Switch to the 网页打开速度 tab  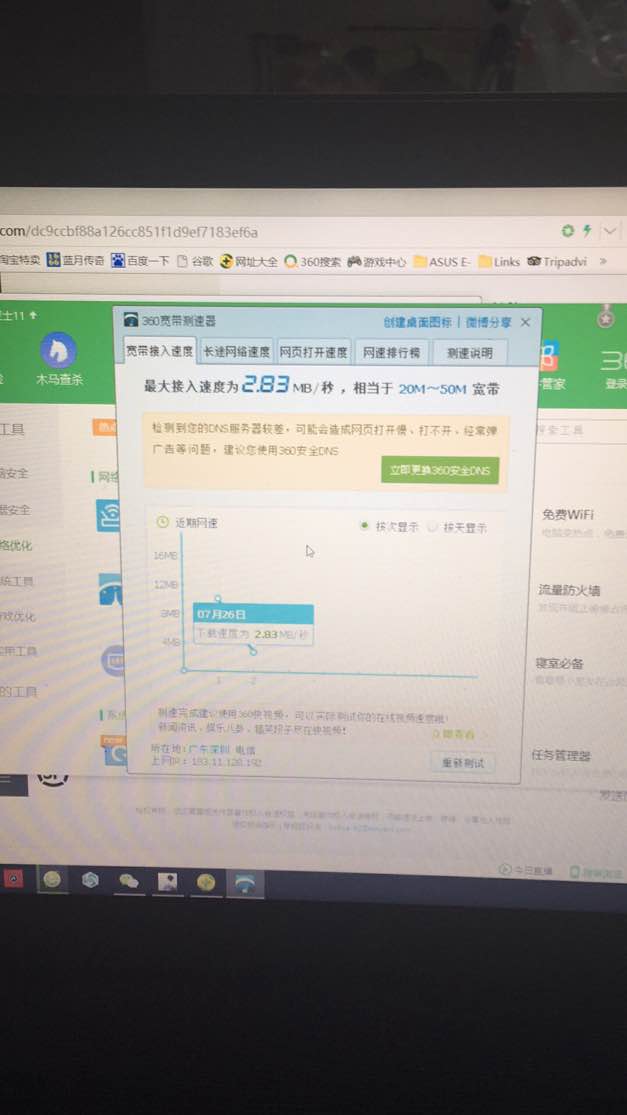click(x=314, y=352)
